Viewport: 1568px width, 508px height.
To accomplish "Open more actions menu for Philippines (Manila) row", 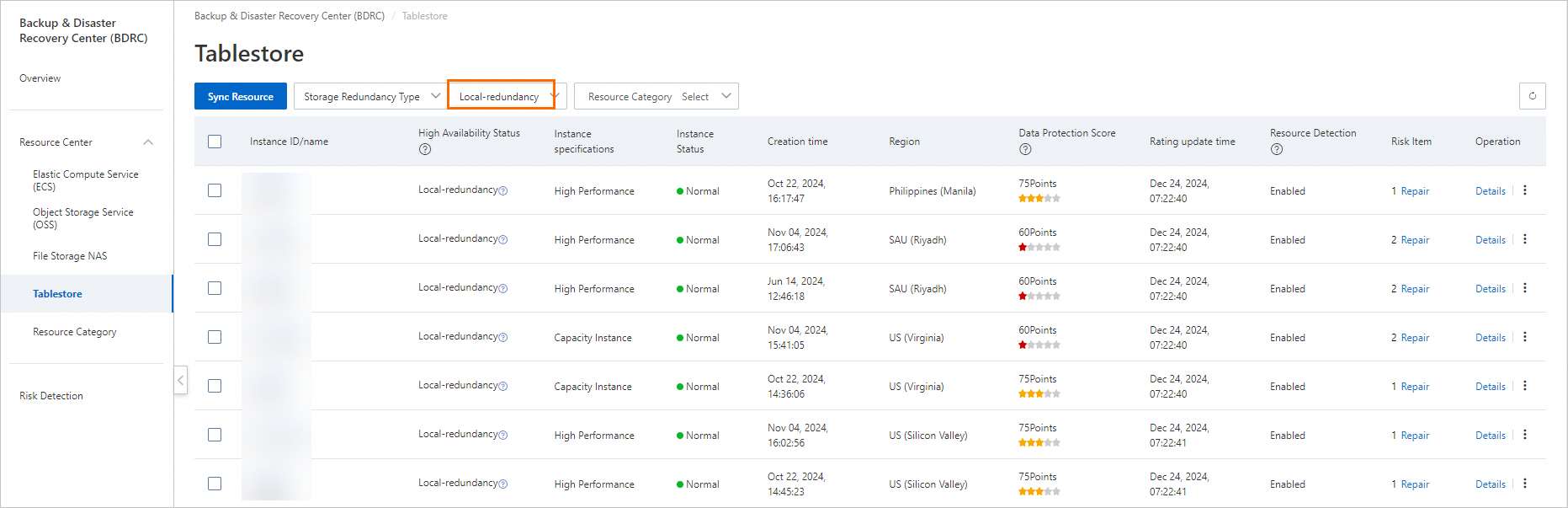I will pyautogui.click(x=1525, y=190).
